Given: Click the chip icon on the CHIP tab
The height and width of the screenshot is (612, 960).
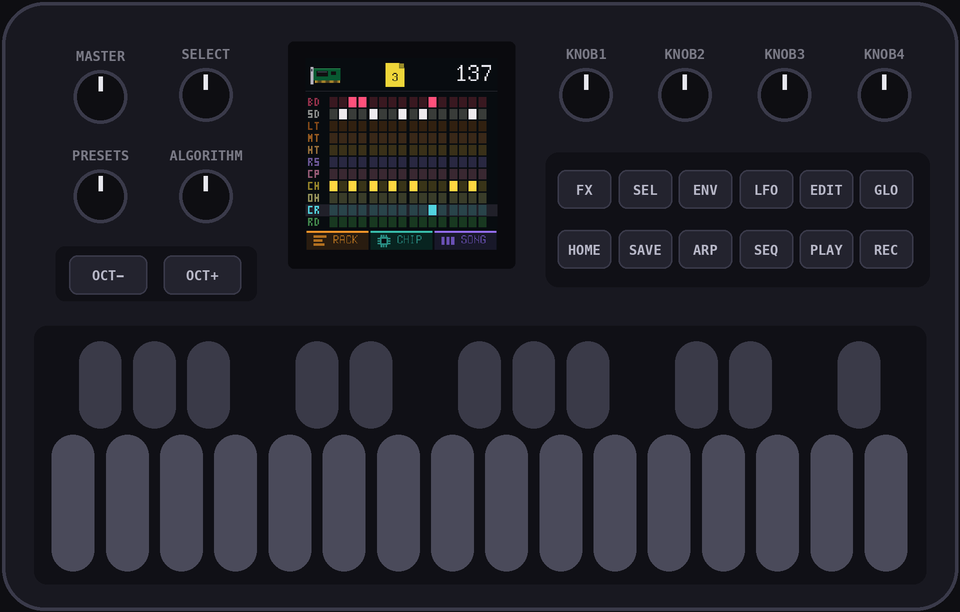Looking at the screenshot, I should pos(384,241).
